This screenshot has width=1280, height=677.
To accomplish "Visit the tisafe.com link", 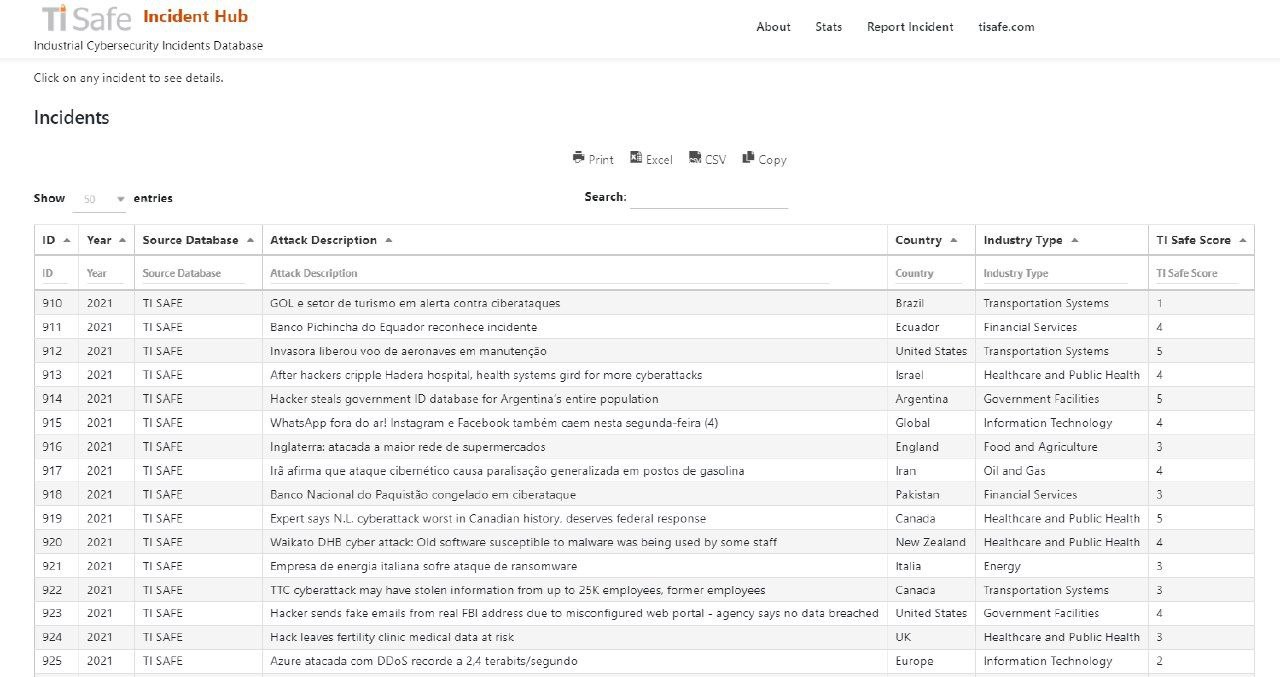I will (x=1006, y=27).
